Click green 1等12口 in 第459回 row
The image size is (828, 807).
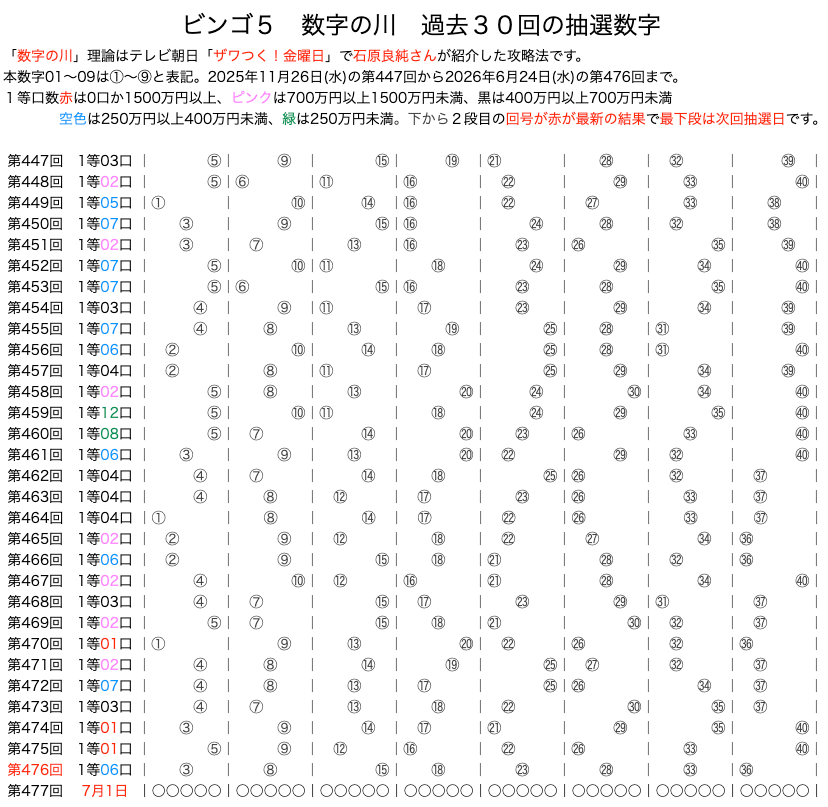(105, 412)
